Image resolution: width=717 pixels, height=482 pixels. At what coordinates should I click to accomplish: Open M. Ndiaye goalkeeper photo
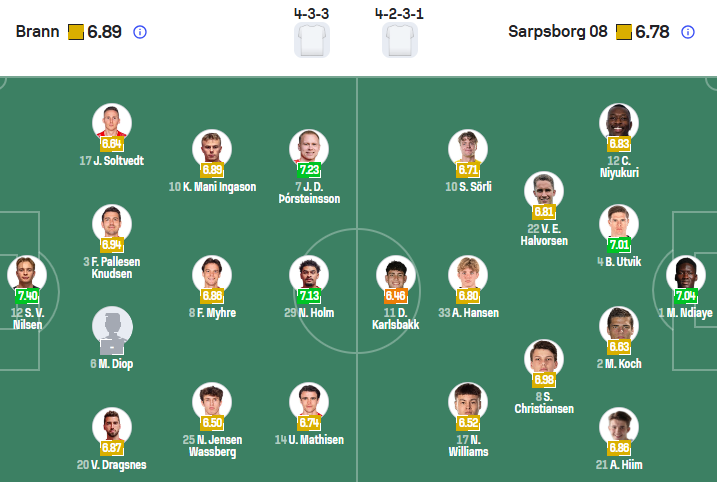pyautogui.click(x=686, y=275)
